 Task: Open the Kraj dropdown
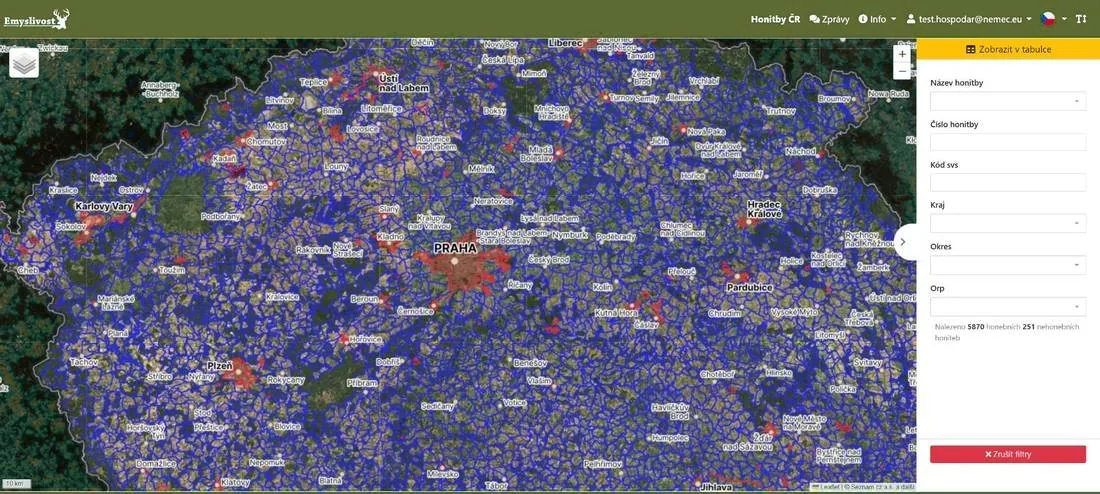tap(1007, 224)
